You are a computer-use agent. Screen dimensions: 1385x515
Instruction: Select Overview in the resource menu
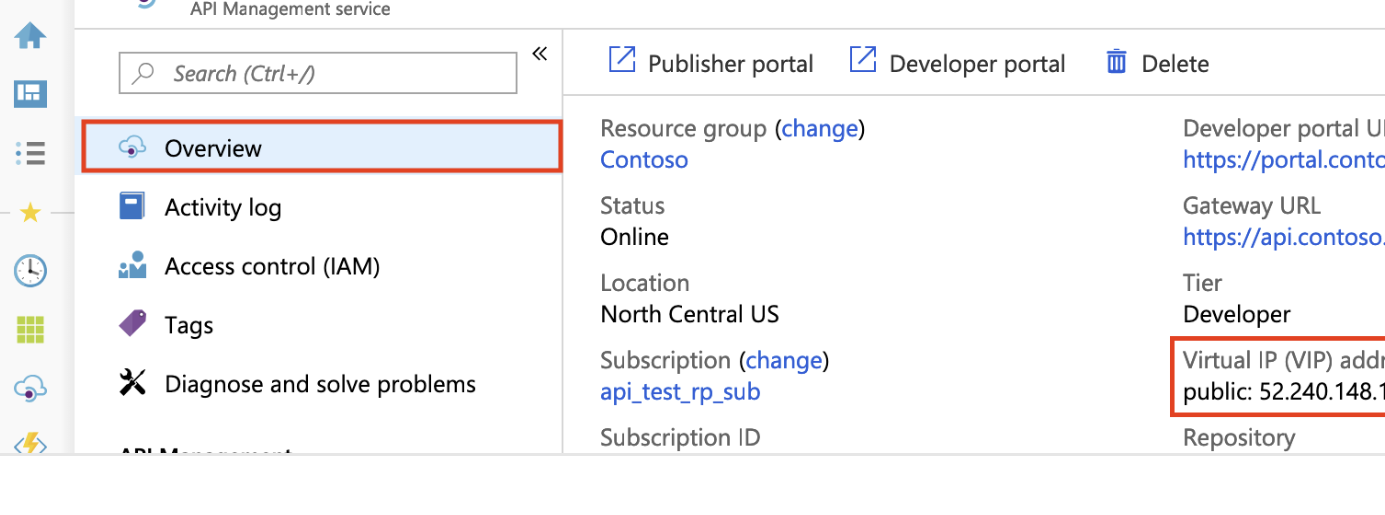[322, 148]
